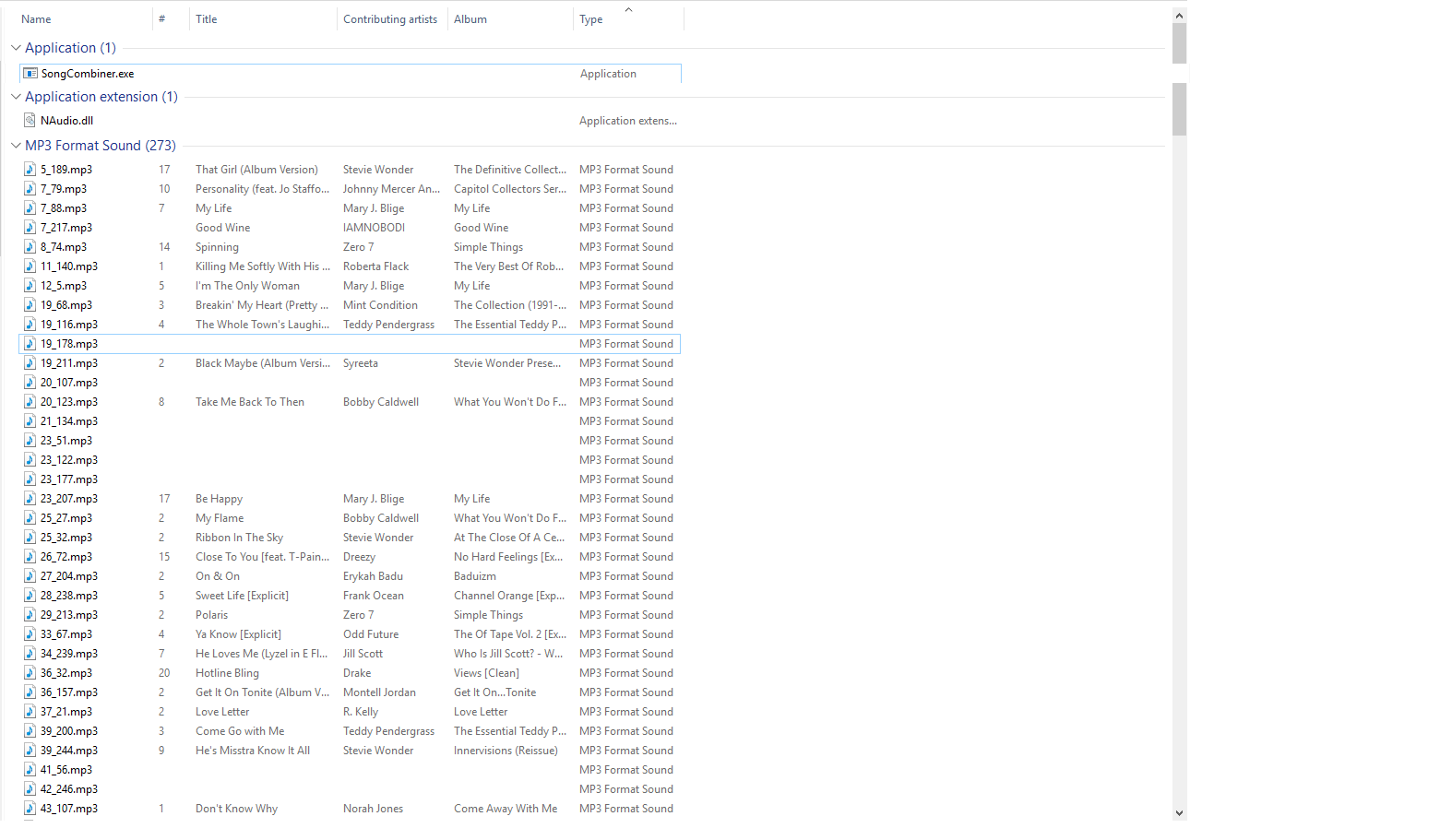Click the icon for 5_189.mp3
The height and width of the screenshot is (840, 1440).
click(x=30, y=170)
